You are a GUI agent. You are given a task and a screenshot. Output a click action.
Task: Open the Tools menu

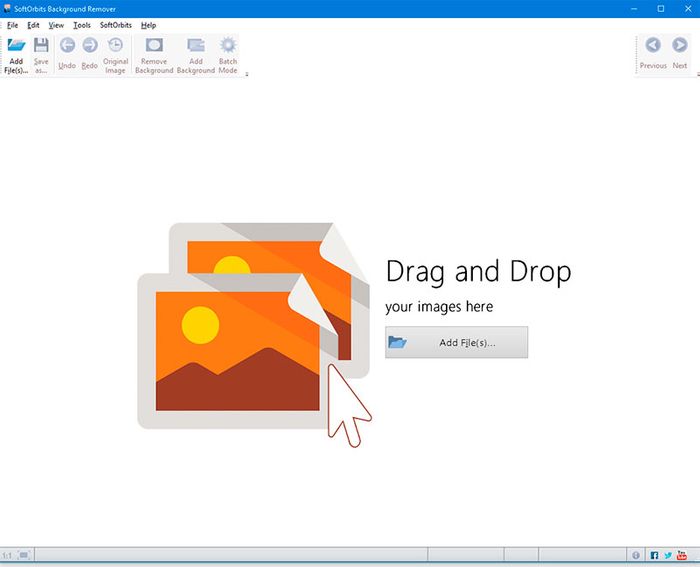coord(81,24)
